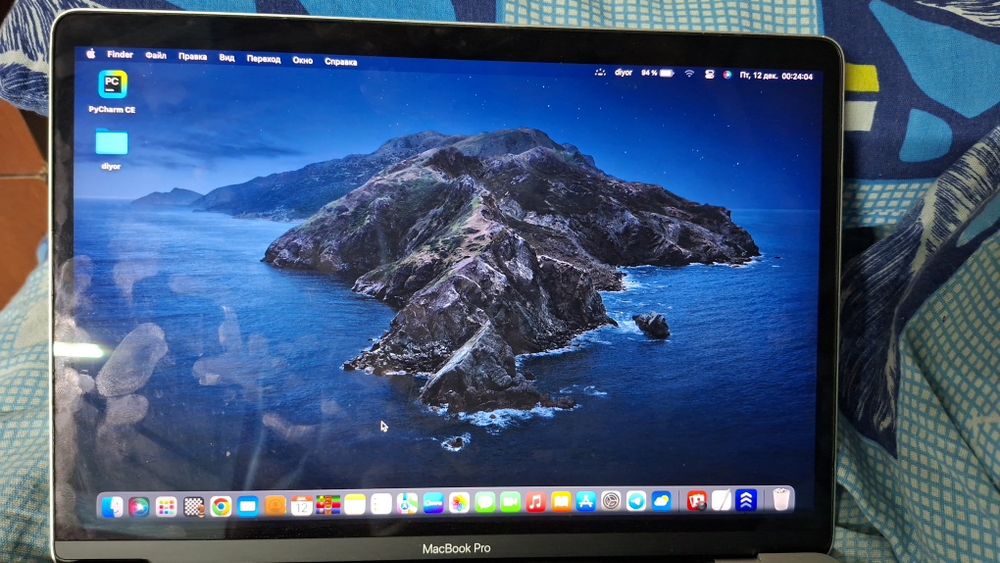Click the leftmost status icon beside diyor
1000x563 pixels.
600,72
